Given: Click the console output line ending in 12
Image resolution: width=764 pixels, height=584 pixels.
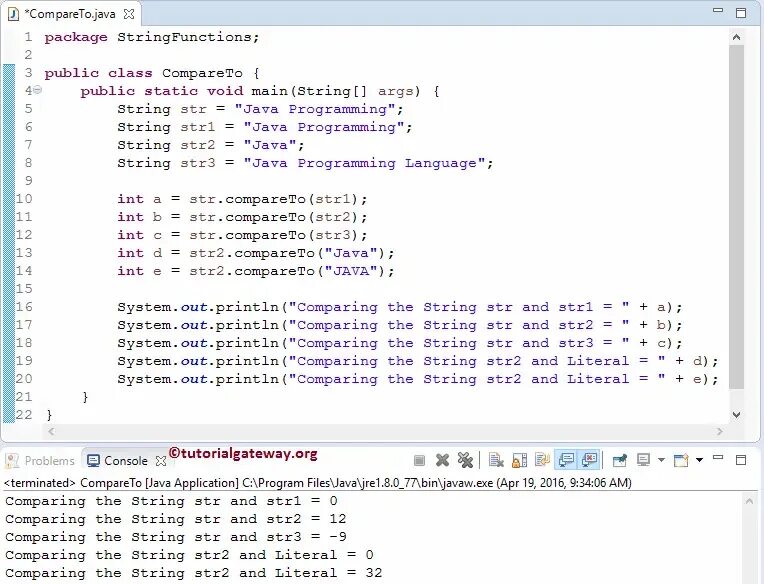Looking at the screenshot, I should (175, 519).
